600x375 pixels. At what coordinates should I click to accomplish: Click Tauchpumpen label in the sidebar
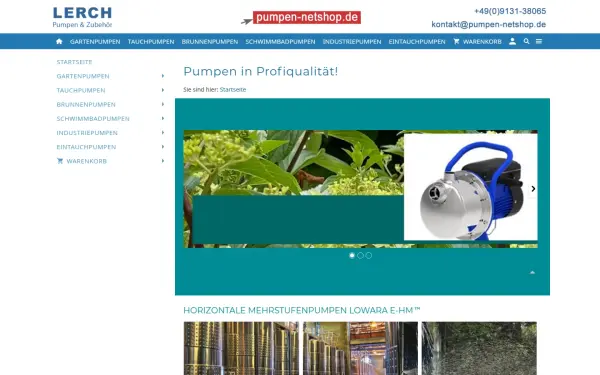81,90
